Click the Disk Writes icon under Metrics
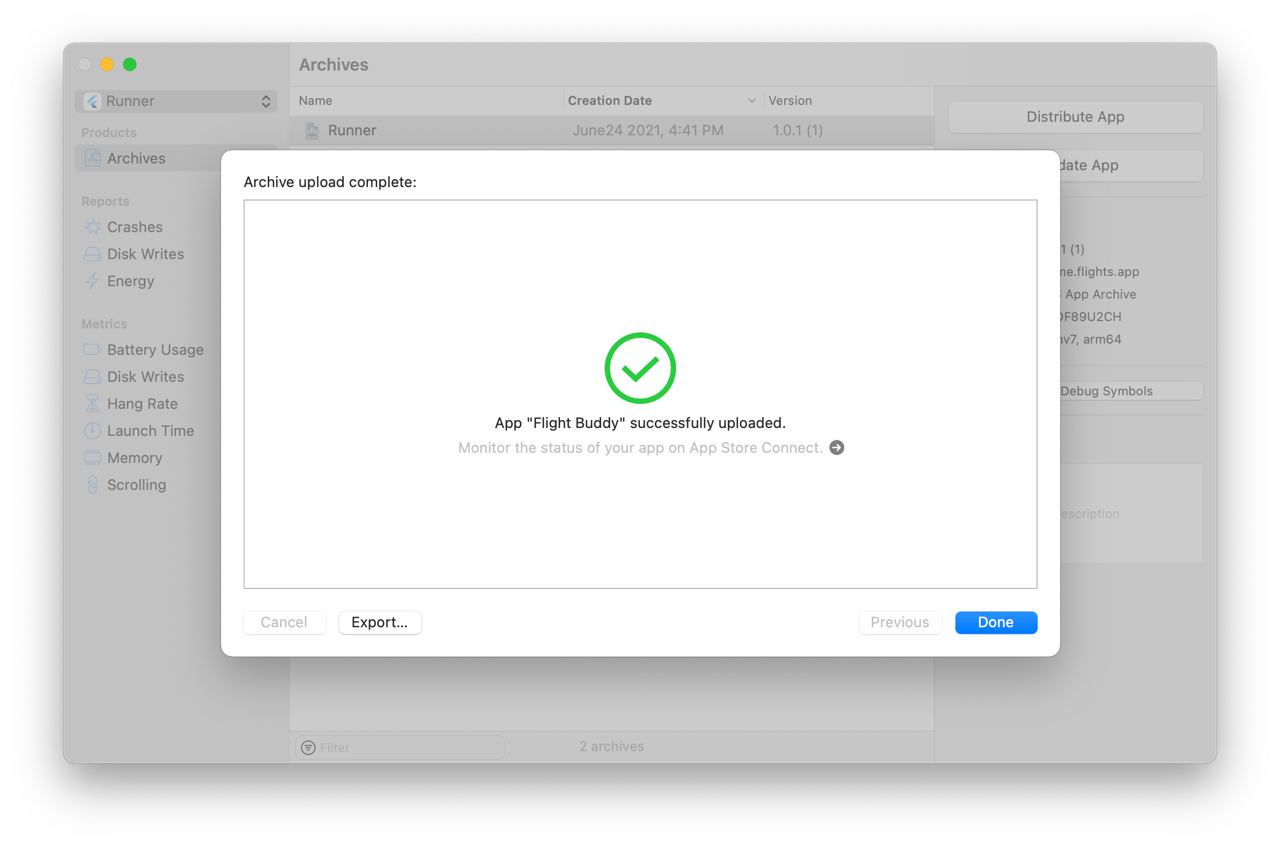 click(x=92, y=377)
